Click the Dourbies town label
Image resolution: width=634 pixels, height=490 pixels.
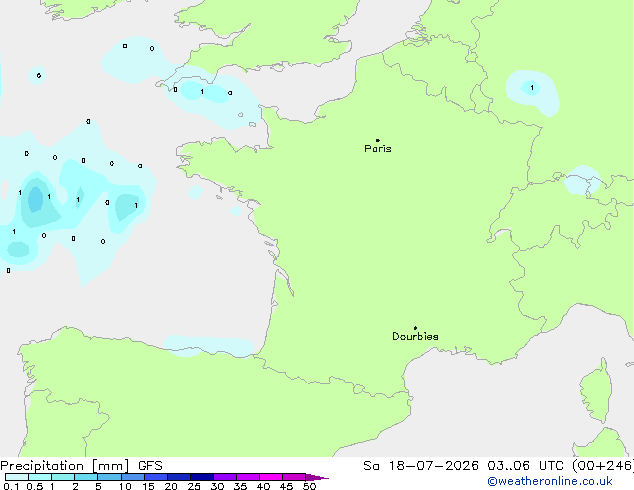point(415,336)
